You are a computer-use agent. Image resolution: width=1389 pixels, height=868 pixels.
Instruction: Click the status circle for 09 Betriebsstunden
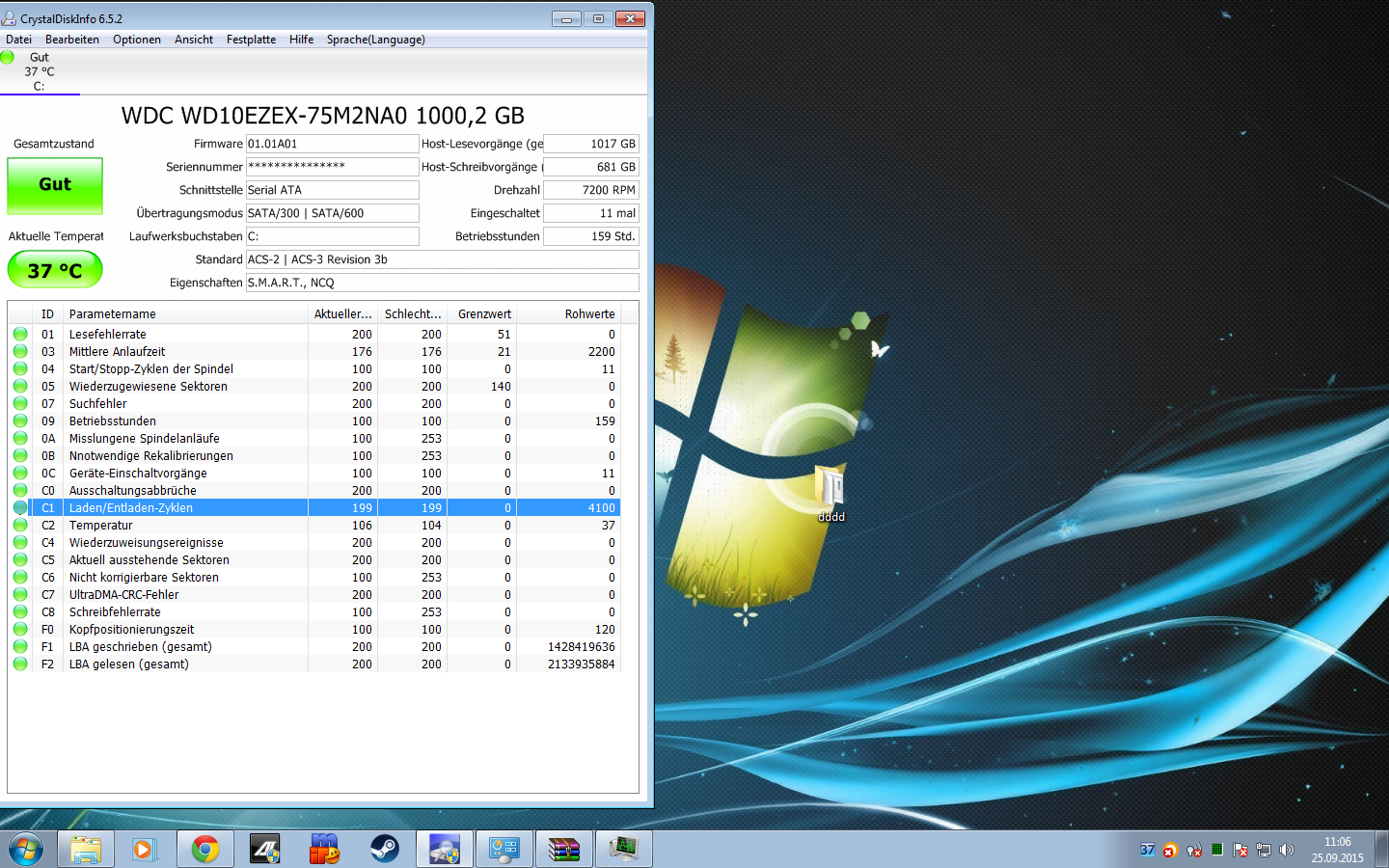(19, 420)
